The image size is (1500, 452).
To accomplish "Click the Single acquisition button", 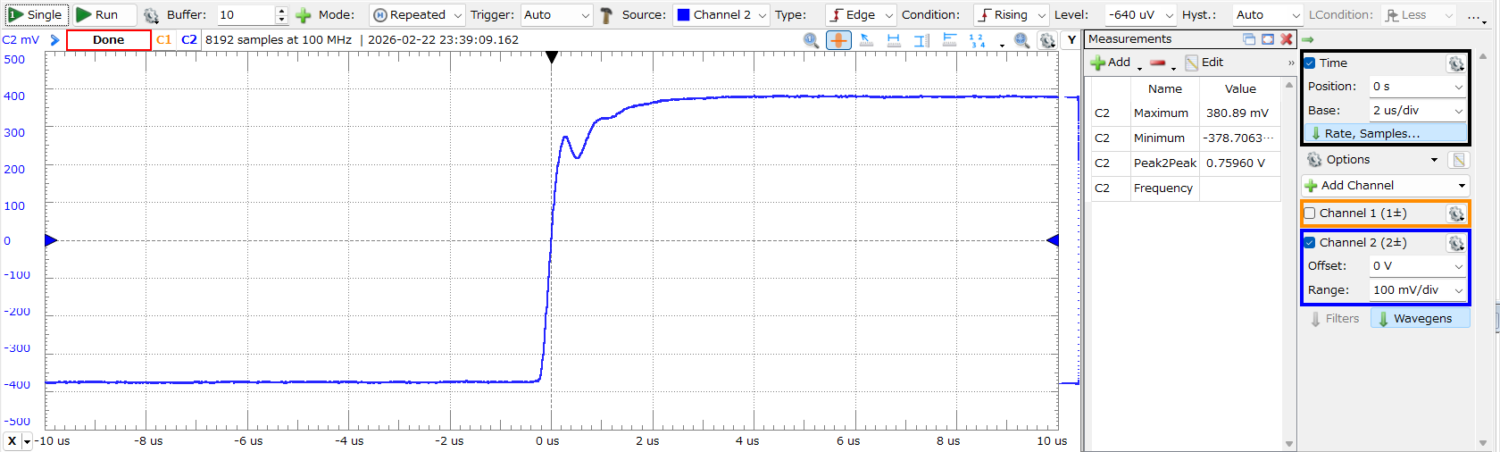I will 36,15.
